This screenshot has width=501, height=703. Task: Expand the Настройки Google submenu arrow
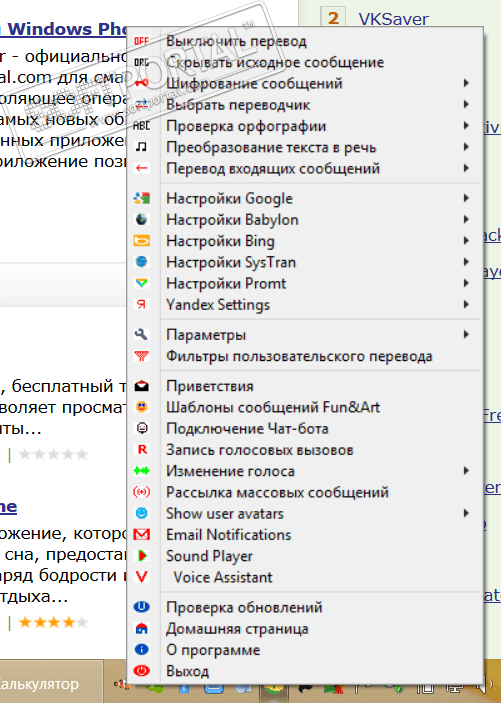(466, 198)
